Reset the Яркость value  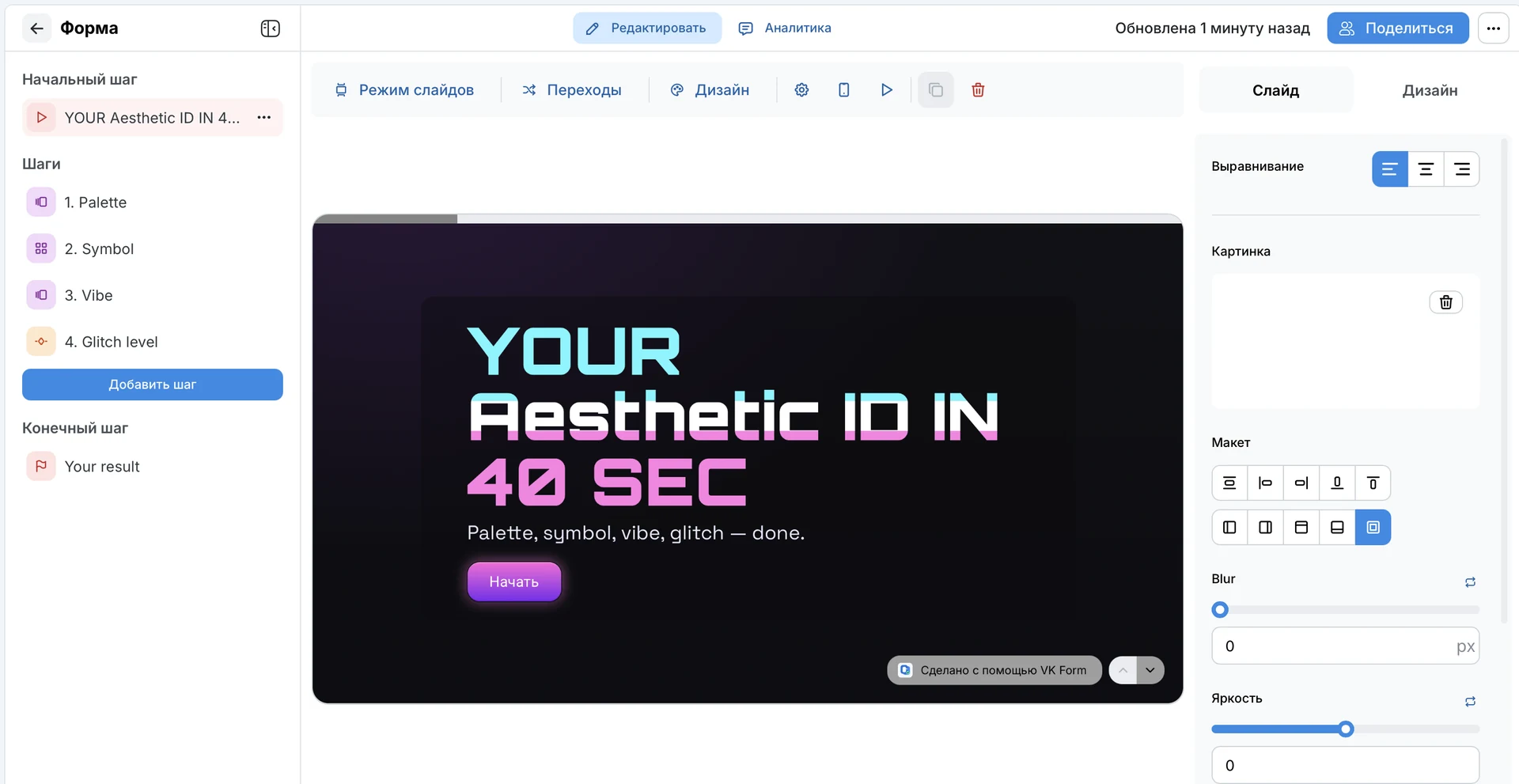[1470, 702]
